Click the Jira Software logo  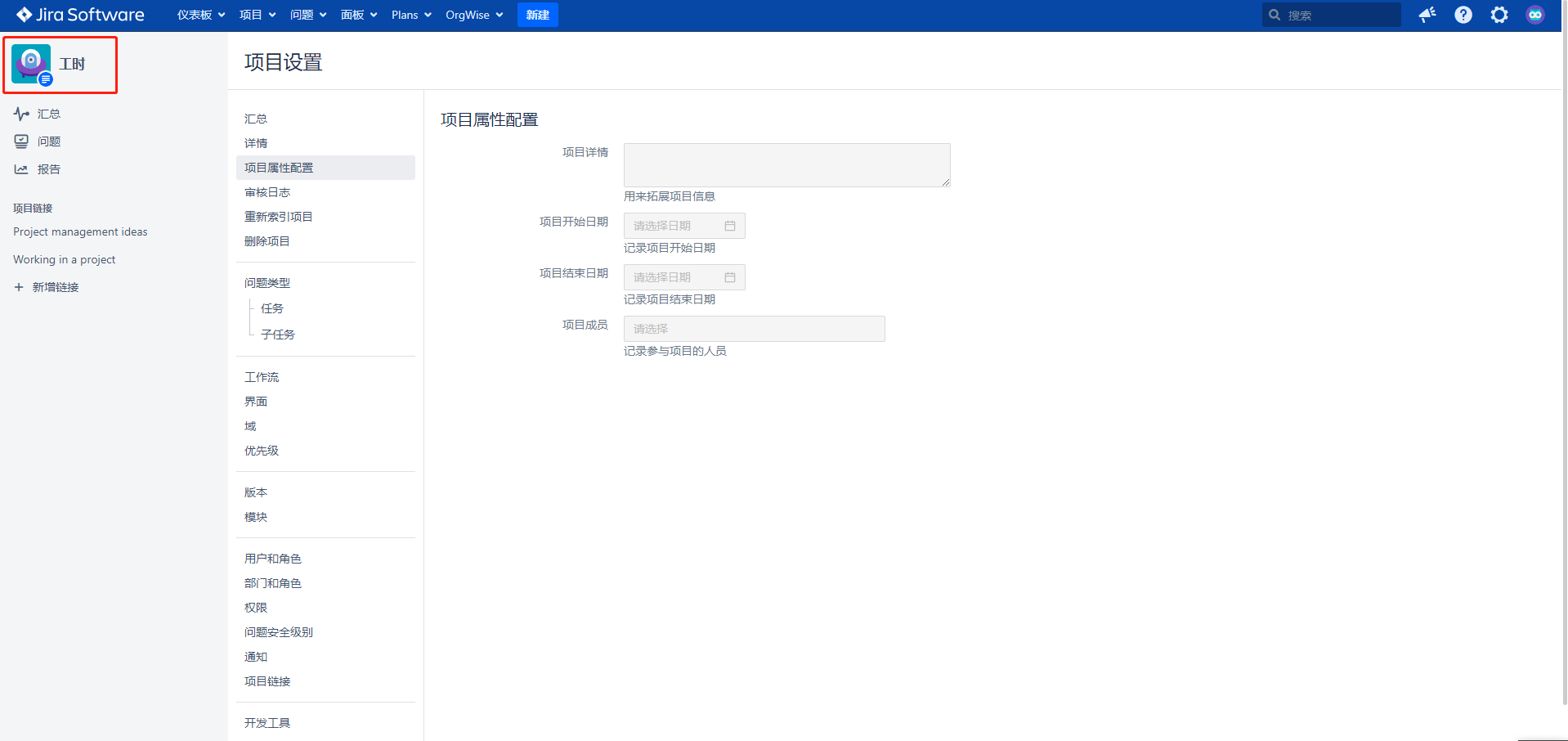(x=80, y=15)
